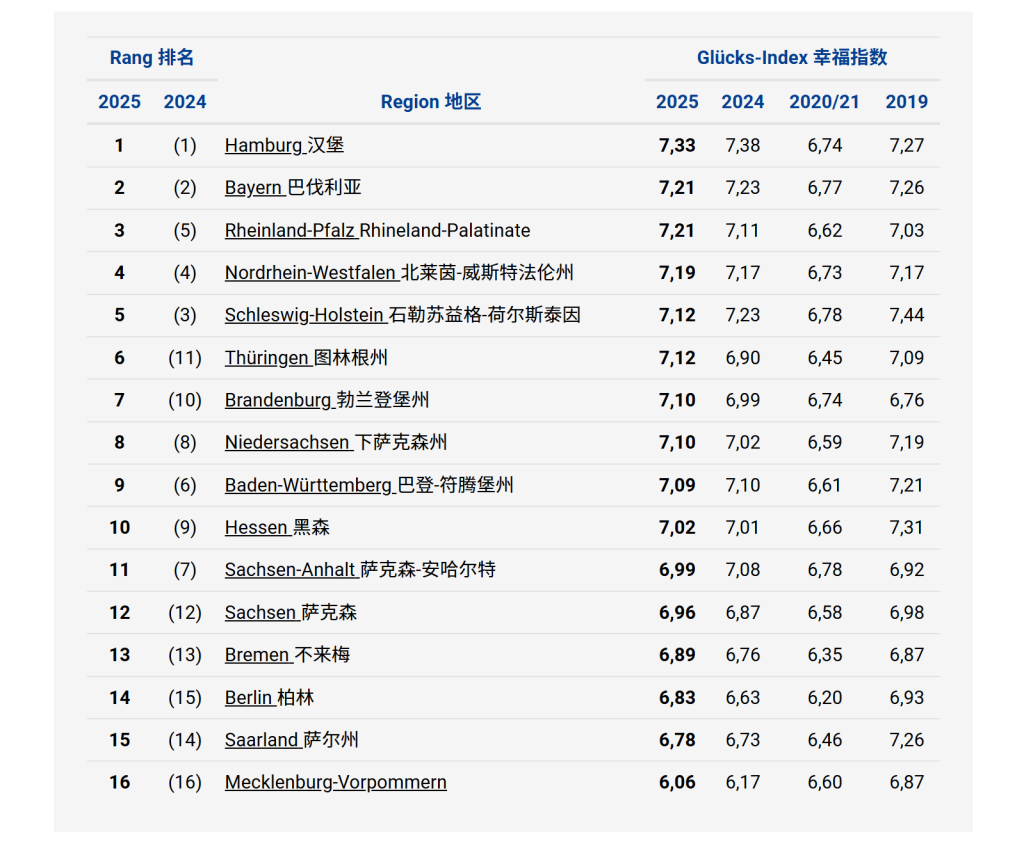The image size is (1024, 841).
Task: Open the Rheinland-Pfalz link
Action: pyautogui.click(x=291, y=230)
